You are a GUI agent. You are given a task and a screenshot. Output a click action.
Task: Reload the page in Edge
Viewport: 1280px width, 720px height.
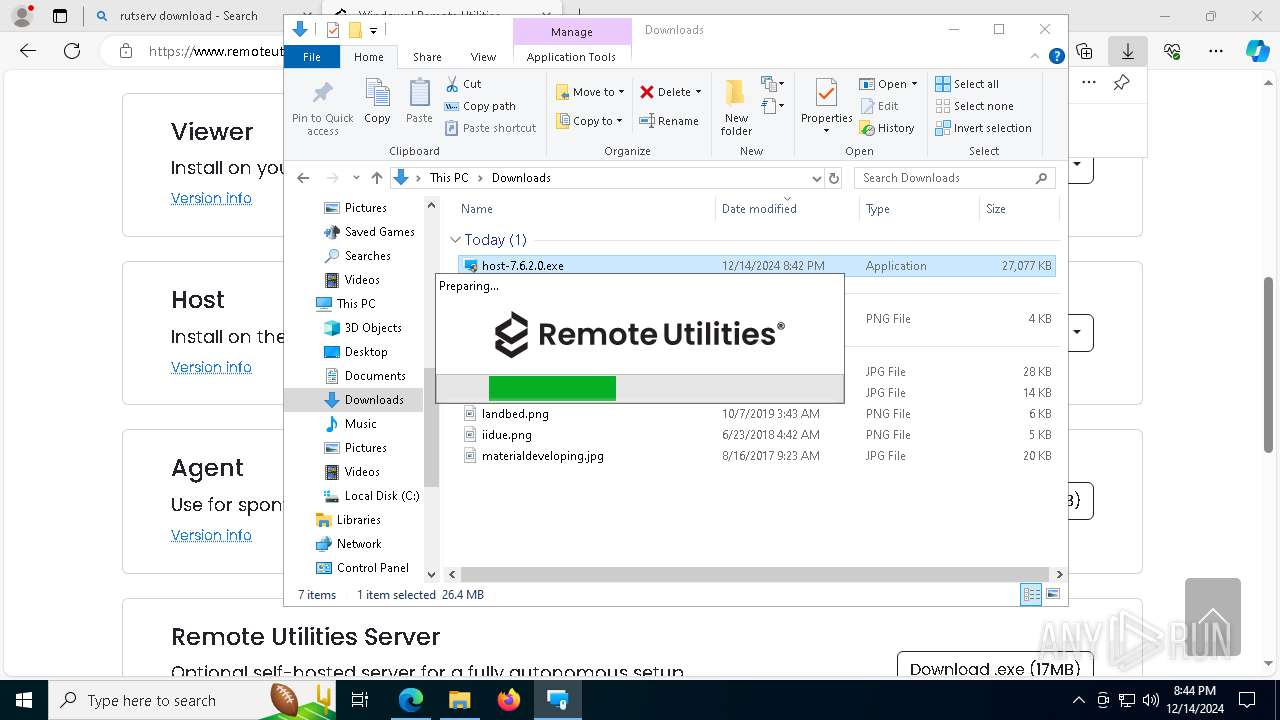(x=72, y=51)
